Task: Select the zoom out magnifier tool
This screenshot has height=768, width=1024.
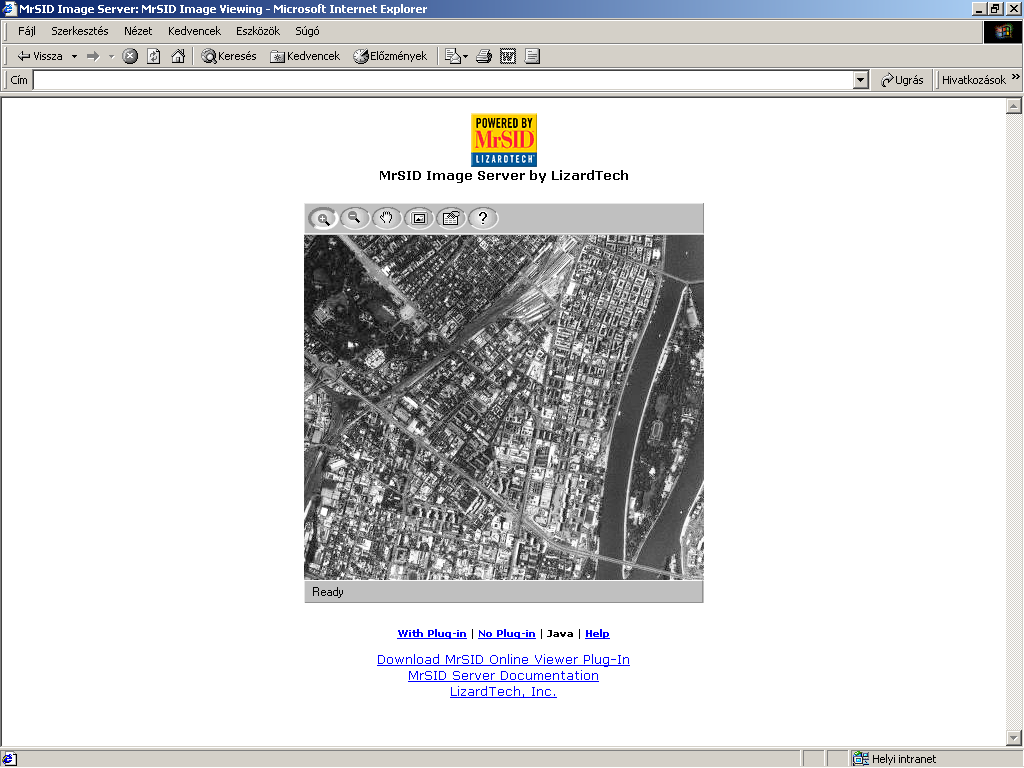Action: pos(355,218)
